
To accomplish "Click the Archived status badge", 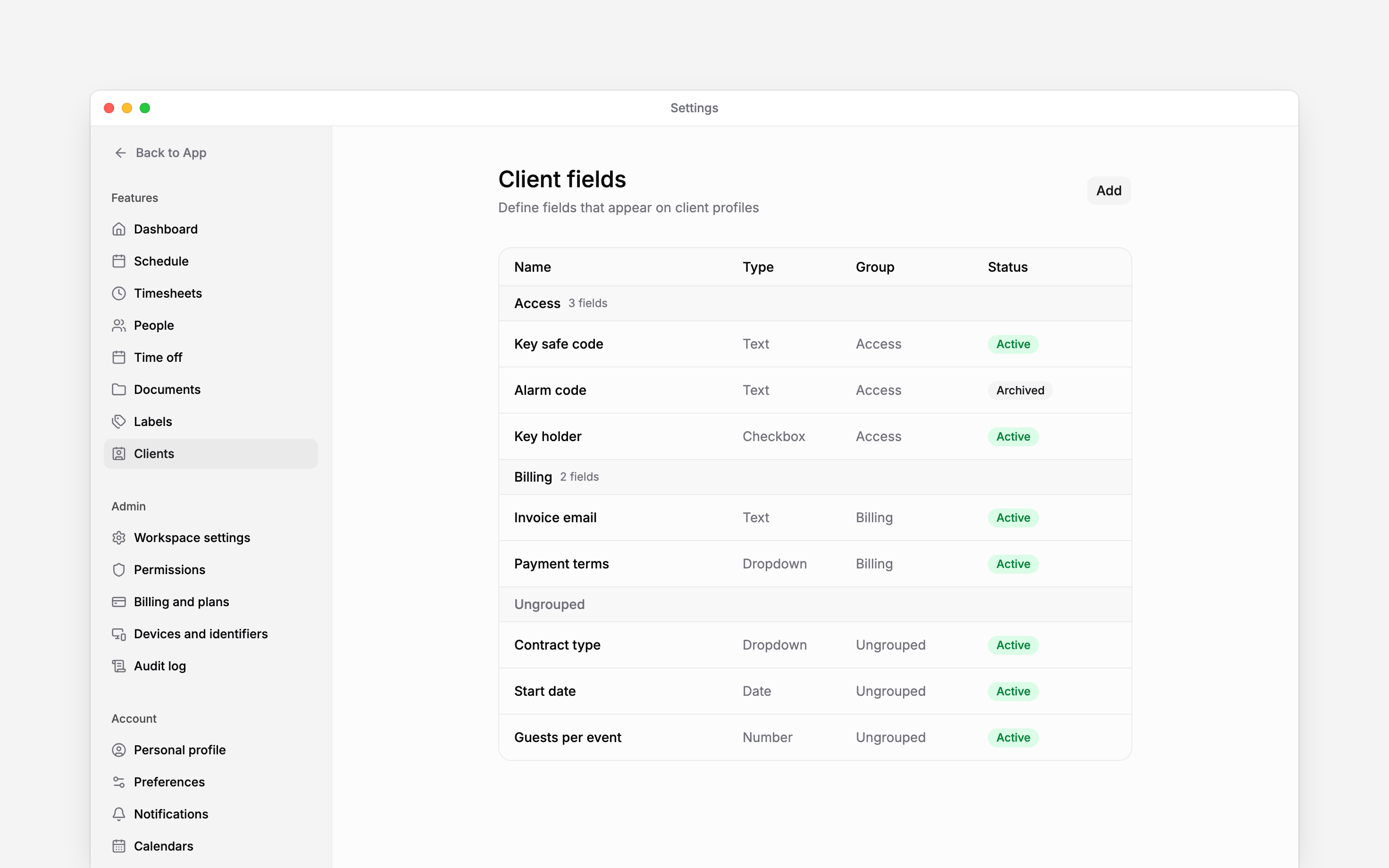I will (x=1020, y=391).
